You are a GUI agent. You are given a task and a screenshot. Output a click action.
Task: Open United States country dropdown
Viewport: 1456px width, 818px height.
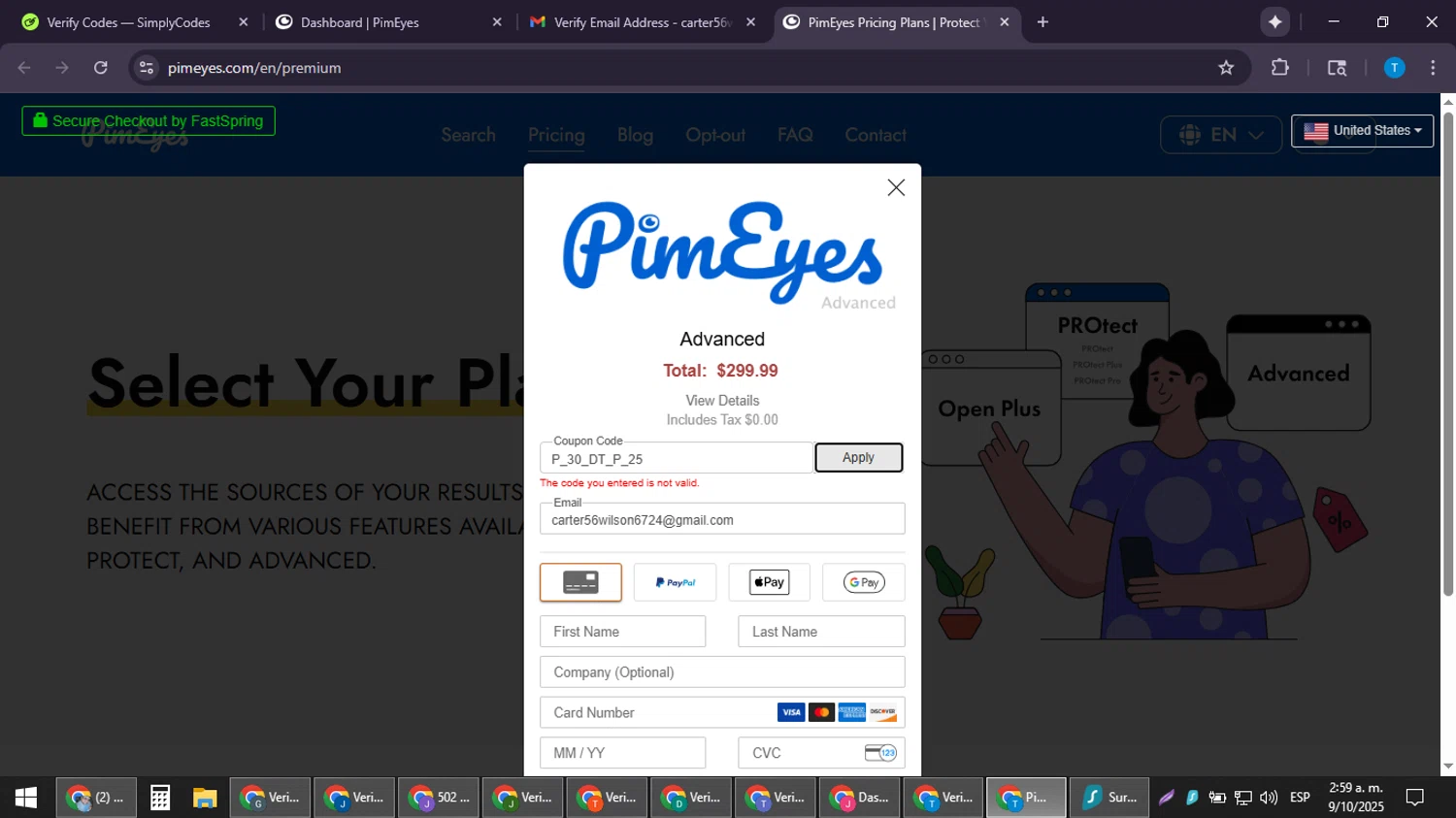[1362, 131]
